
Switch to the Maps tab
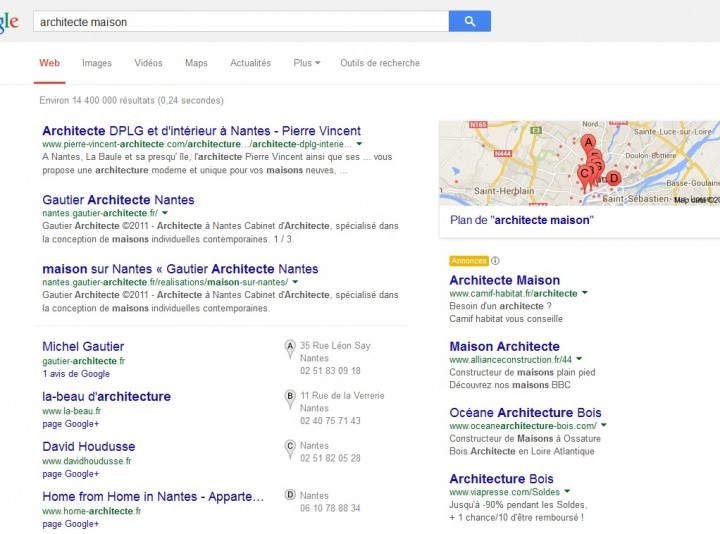click(x=196, y=63)
